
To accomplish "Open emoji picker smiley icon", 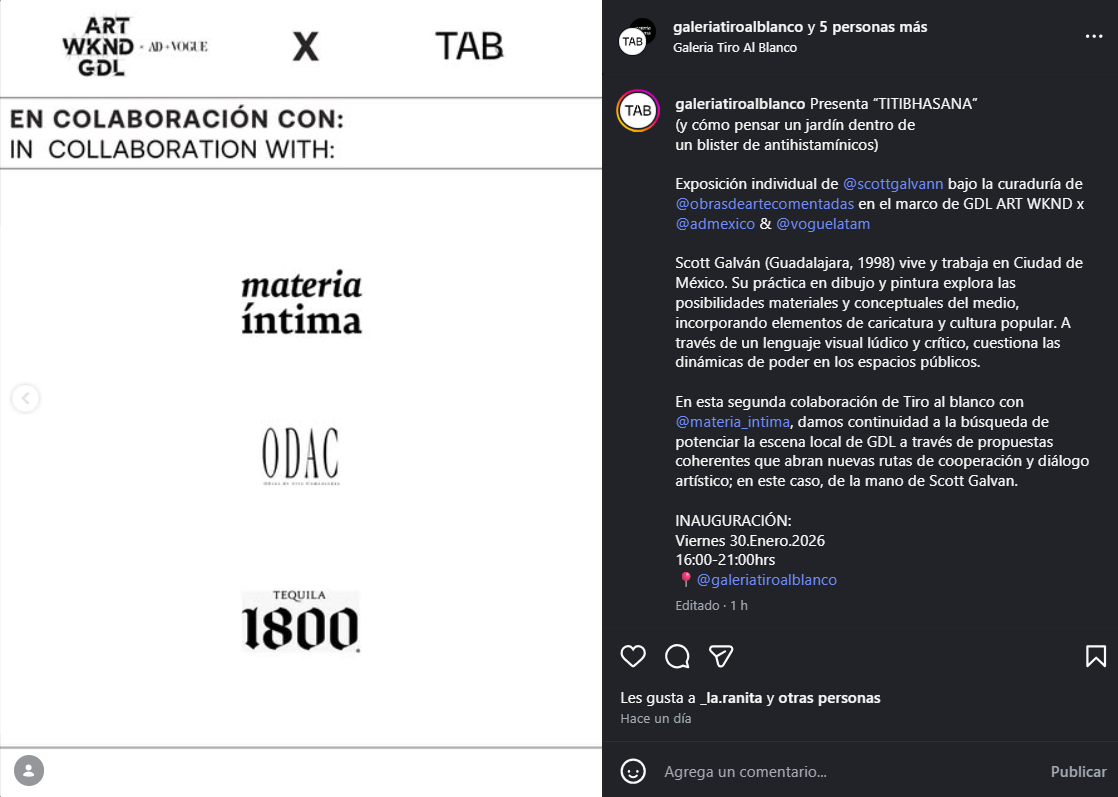I will (633, 771).
